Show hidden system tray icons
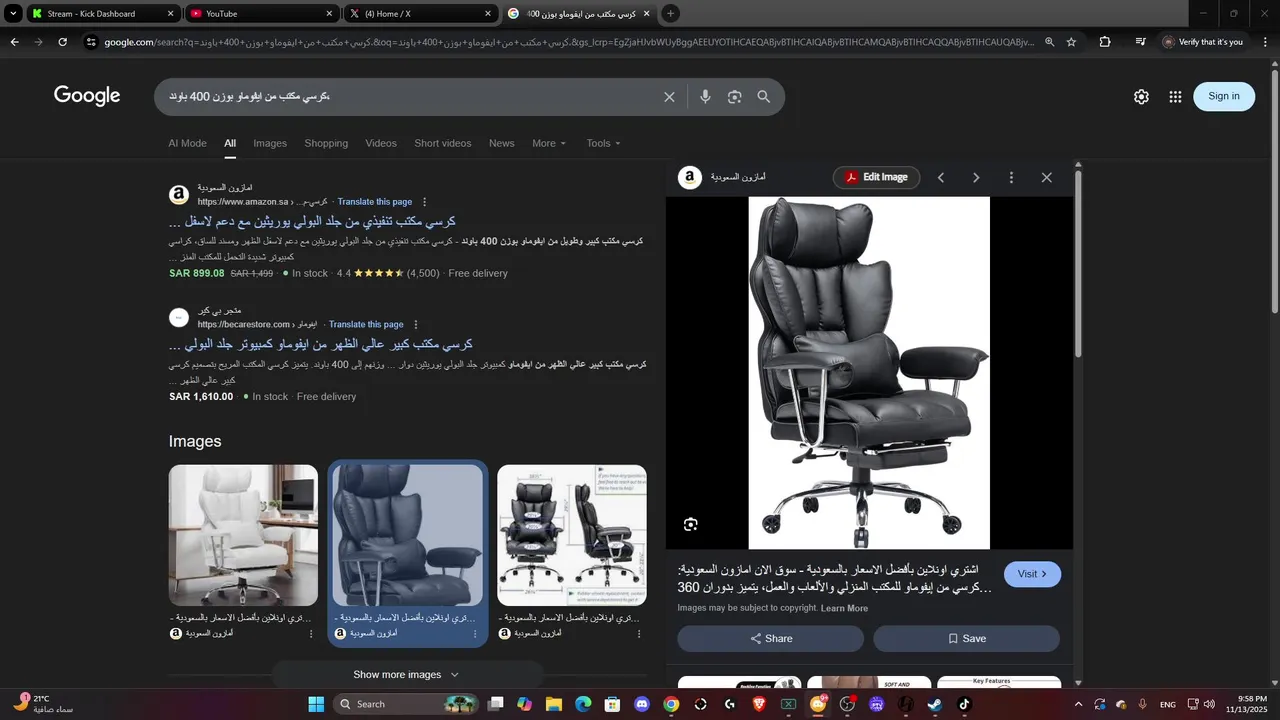Screen dimensions: 1280x720 [1078, 704]
